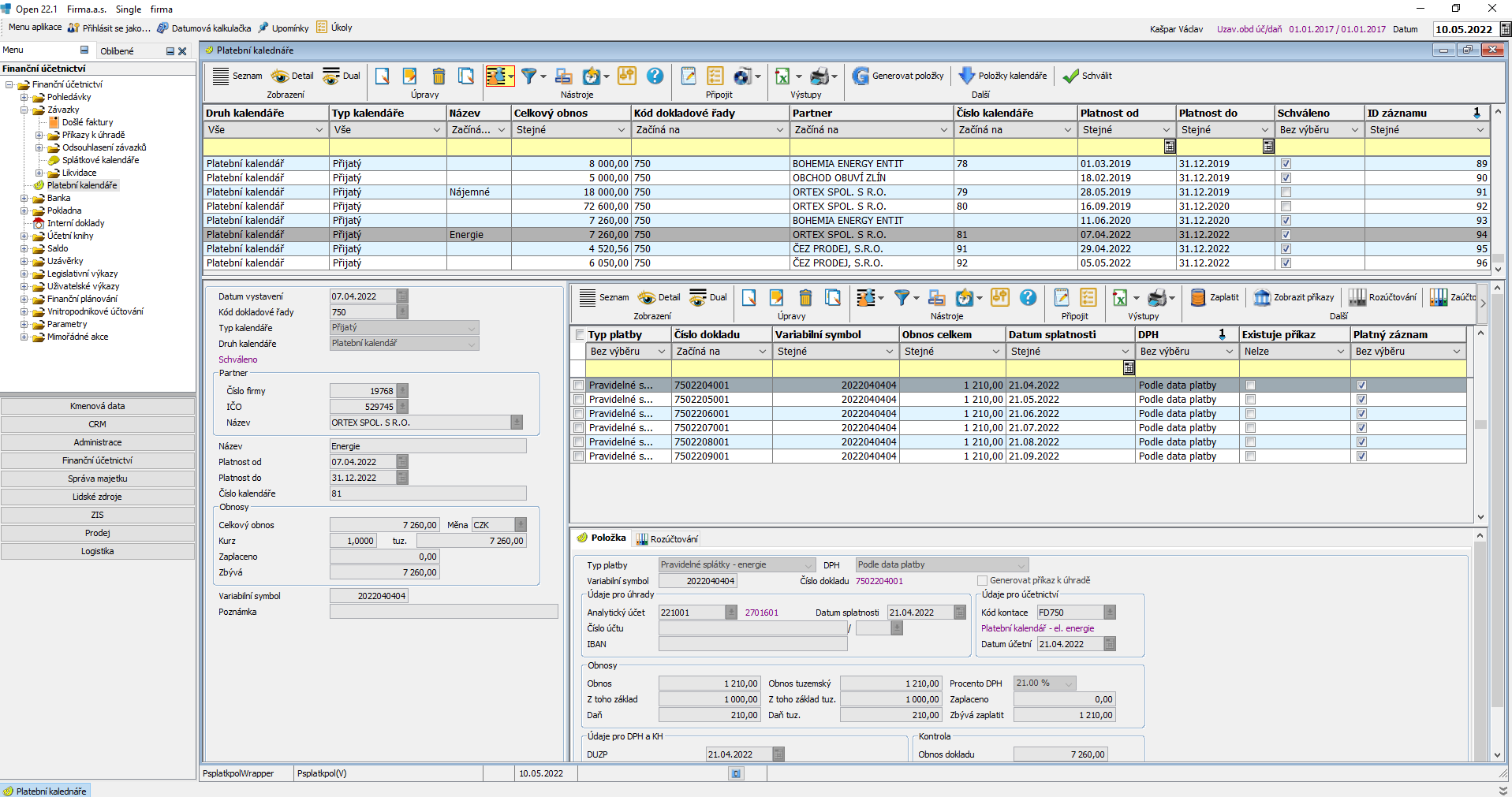The height and width of the screenshot is (797, 1512).
Task: Click the Poznámka input field
Action: (x=443, y=612)
